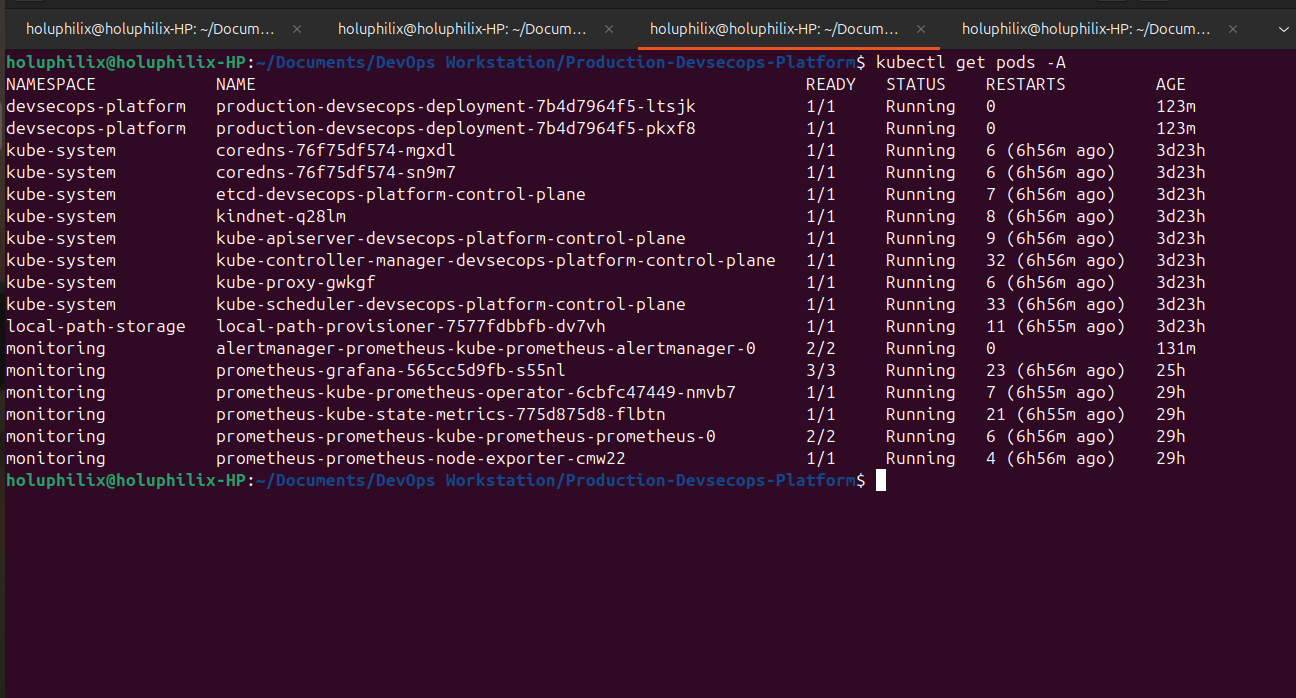The width and height of the screenshot is (1296, 698).
Task: Close the active third terminal tab
Action: pos(921,30)
